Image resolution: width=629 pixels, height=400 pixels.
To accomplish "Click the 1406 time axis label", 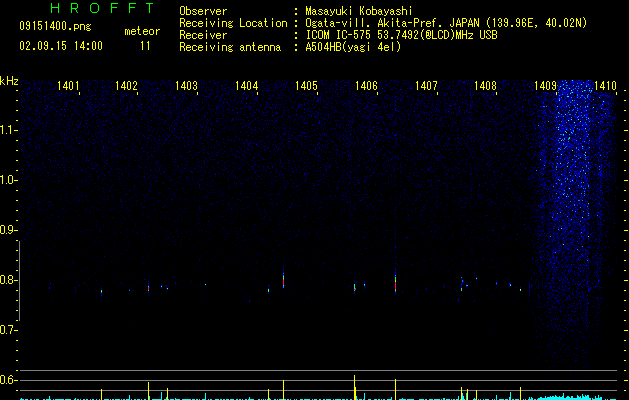I will (x=366, y=86).
